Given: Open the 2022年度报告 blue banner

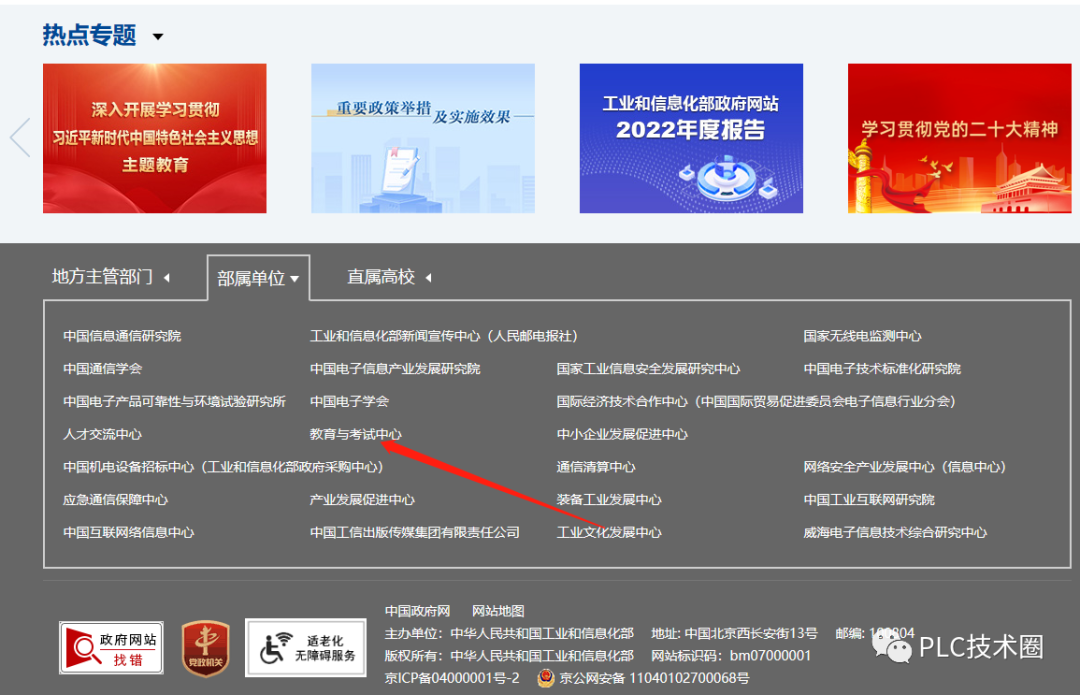Looking at the screenshot, I should point(692,138).
